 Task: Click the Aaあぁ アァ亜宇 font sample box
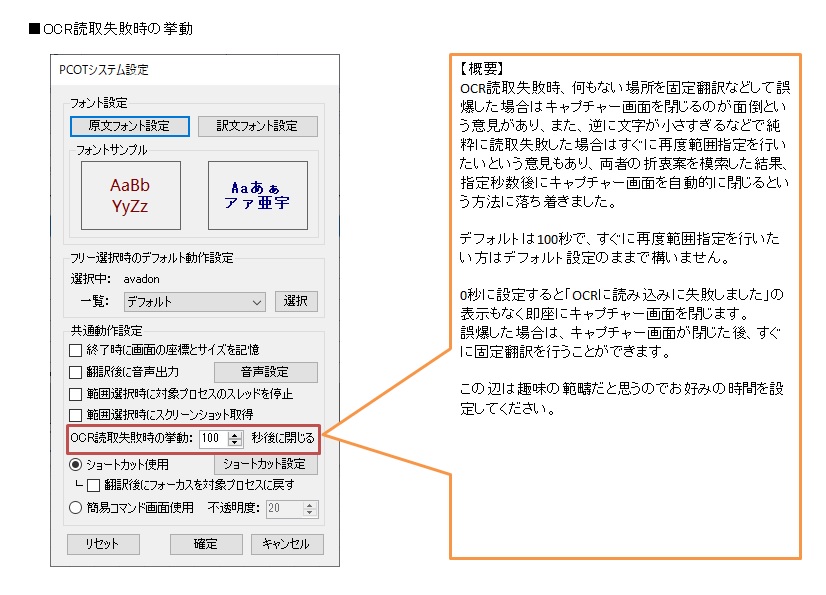click(258, 196)
